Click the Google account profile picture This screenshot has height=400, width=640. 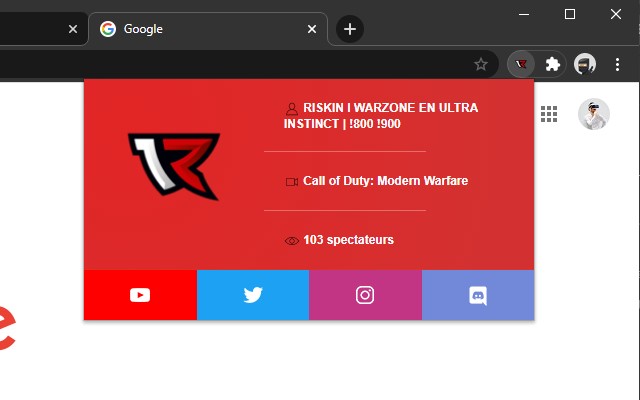pyautogui.click(x=594, y=114)
